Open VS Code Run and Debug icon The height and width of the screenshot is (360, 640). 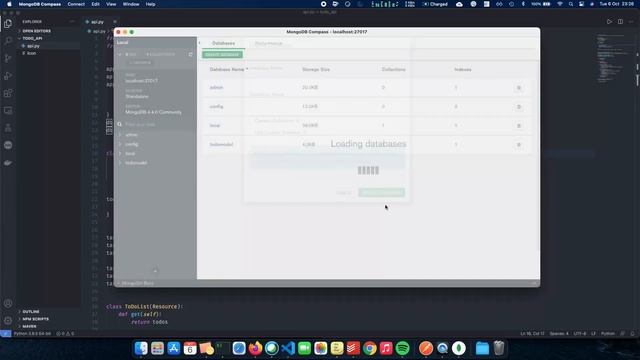(8, 76)
